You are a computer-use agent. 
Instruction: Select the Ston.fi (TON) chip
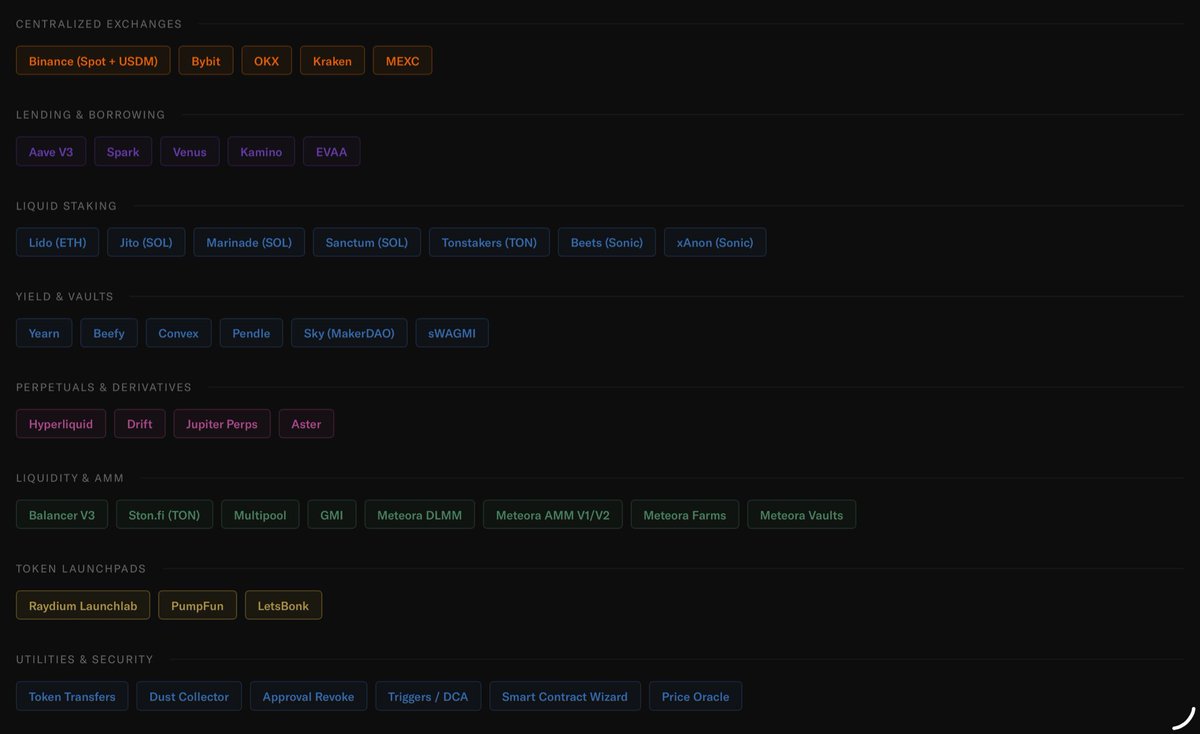click(164, 515)
